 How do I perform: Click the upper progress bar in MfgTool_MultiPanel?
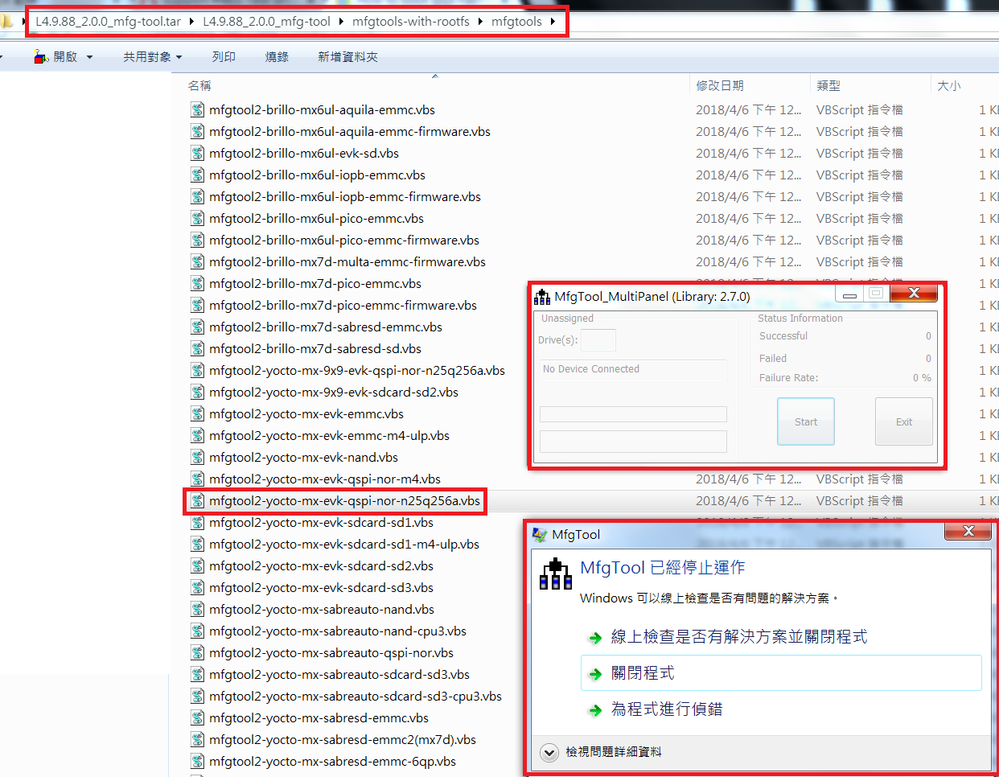tap(633, 414)
